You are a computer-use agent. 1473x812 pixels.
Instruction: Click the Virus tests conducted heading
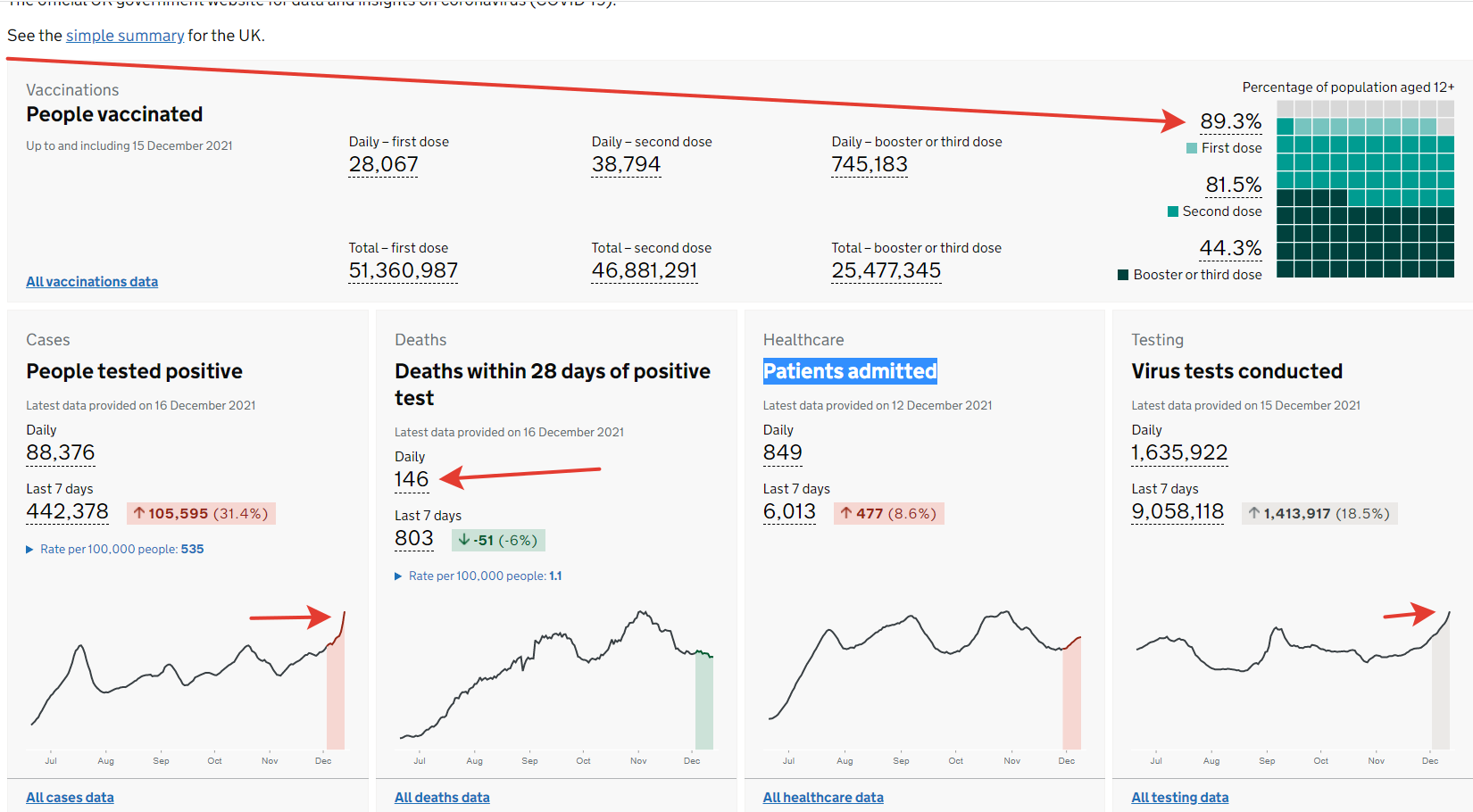click(1237, 371)
